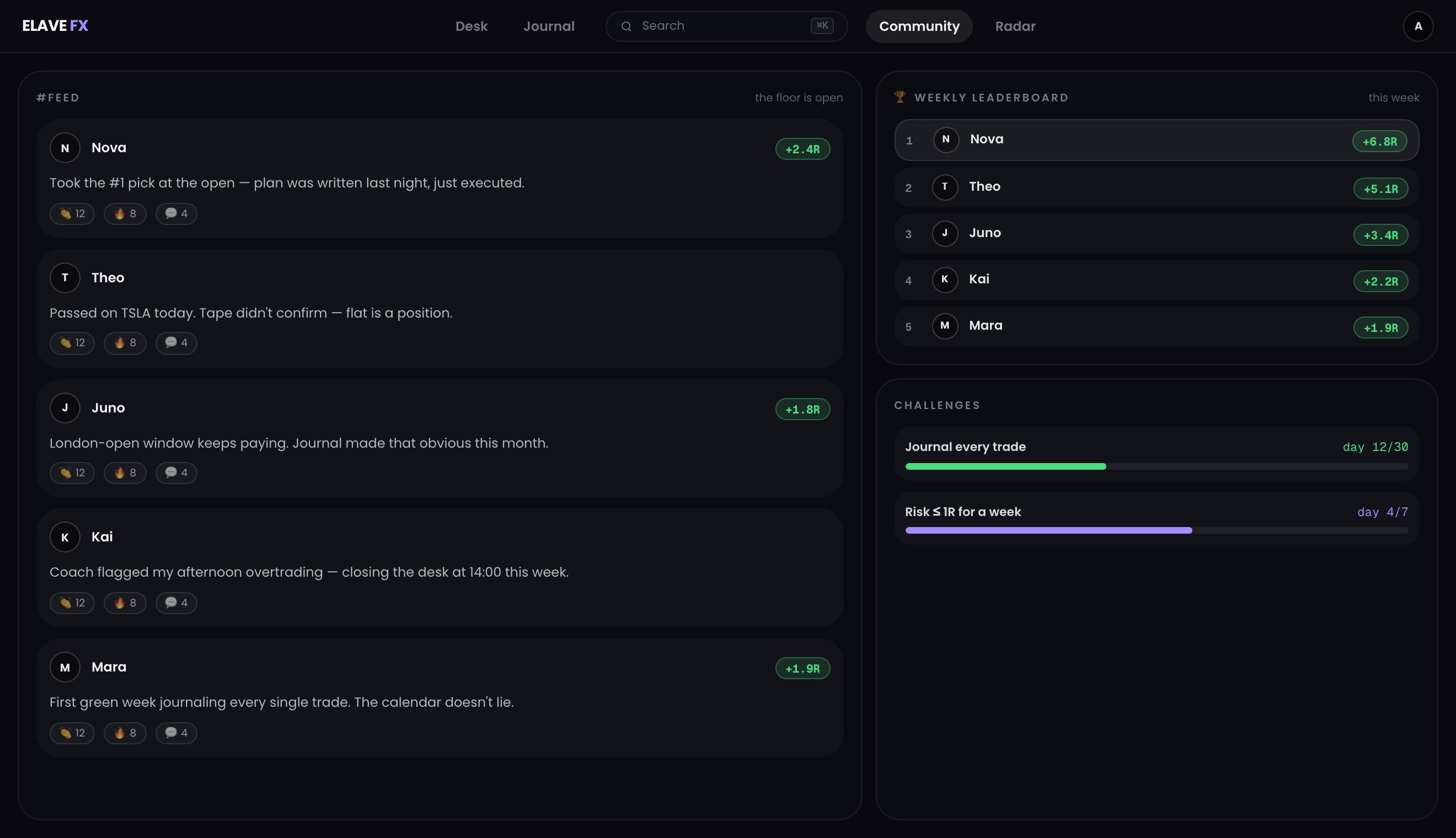Click the +1.9R badge on Mara's post
The width and height of the screenshot is (1456, 838).
point(802,668)
